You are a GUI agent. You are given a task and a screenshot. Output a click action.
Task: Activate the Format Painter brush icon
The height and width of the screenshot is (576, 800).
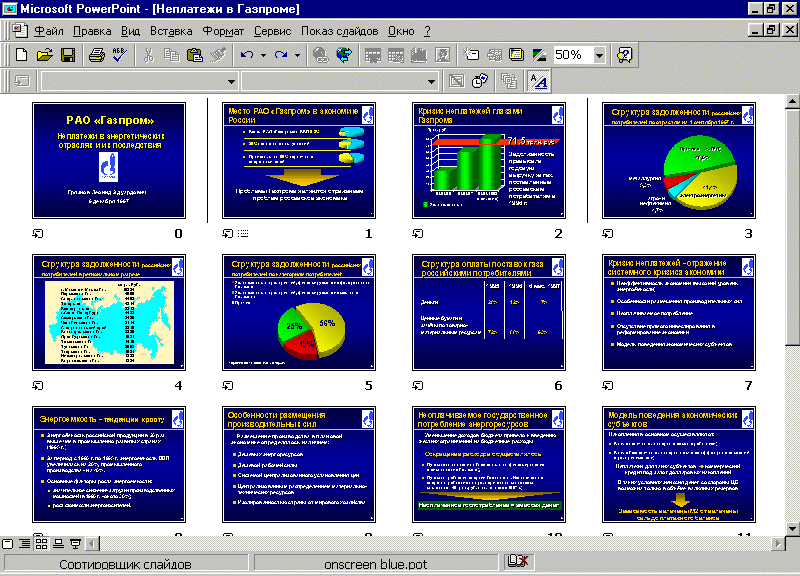[x=218, y=55]
